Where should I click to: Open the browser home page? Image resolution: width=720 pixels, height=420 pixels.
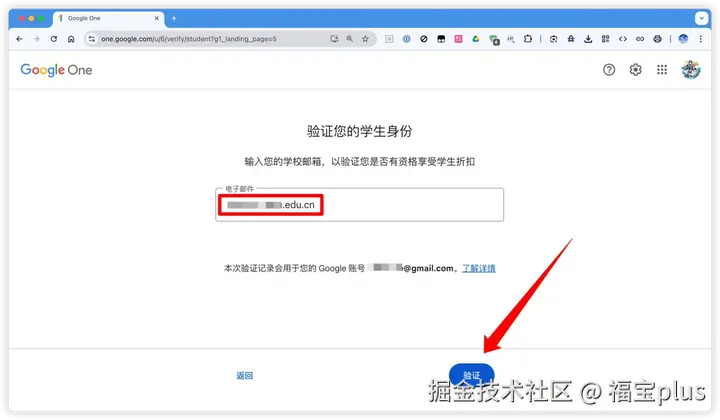pos(71,39)
